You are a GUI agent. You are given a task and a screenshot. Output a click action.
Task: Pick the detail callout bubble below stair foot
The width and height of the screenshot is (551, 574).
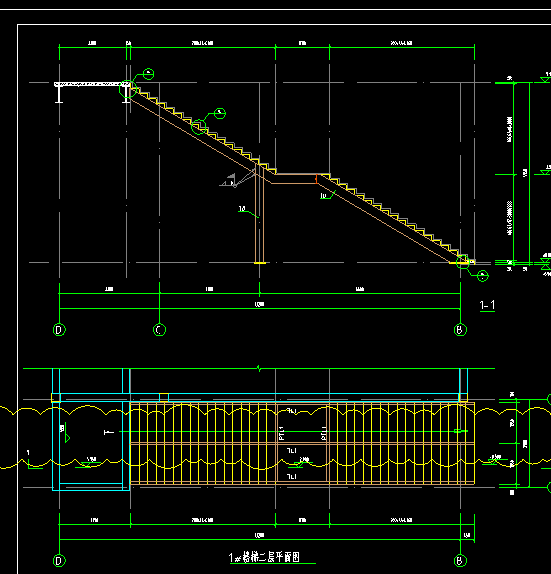[483, 276]
